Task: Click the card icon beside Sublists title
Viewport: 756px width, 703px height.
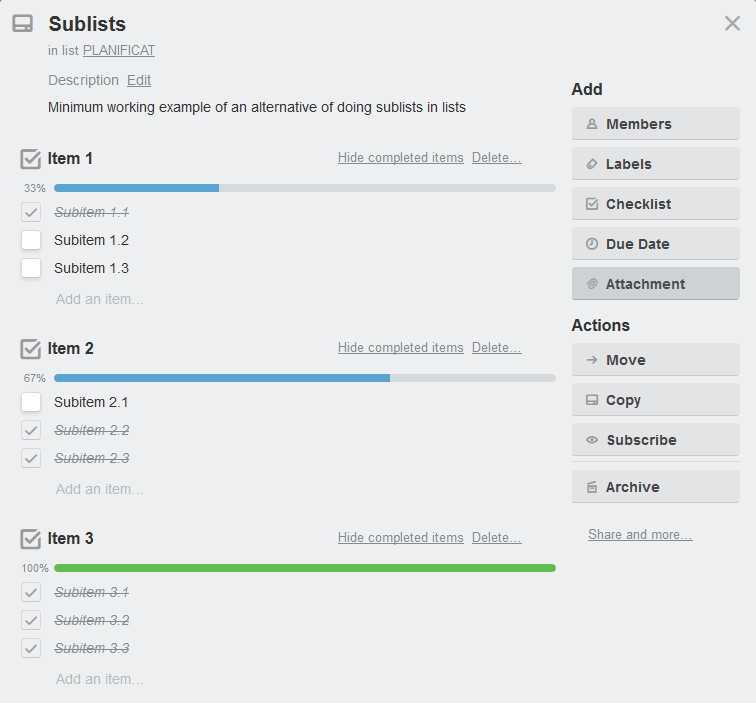Action: click(23, 24)
